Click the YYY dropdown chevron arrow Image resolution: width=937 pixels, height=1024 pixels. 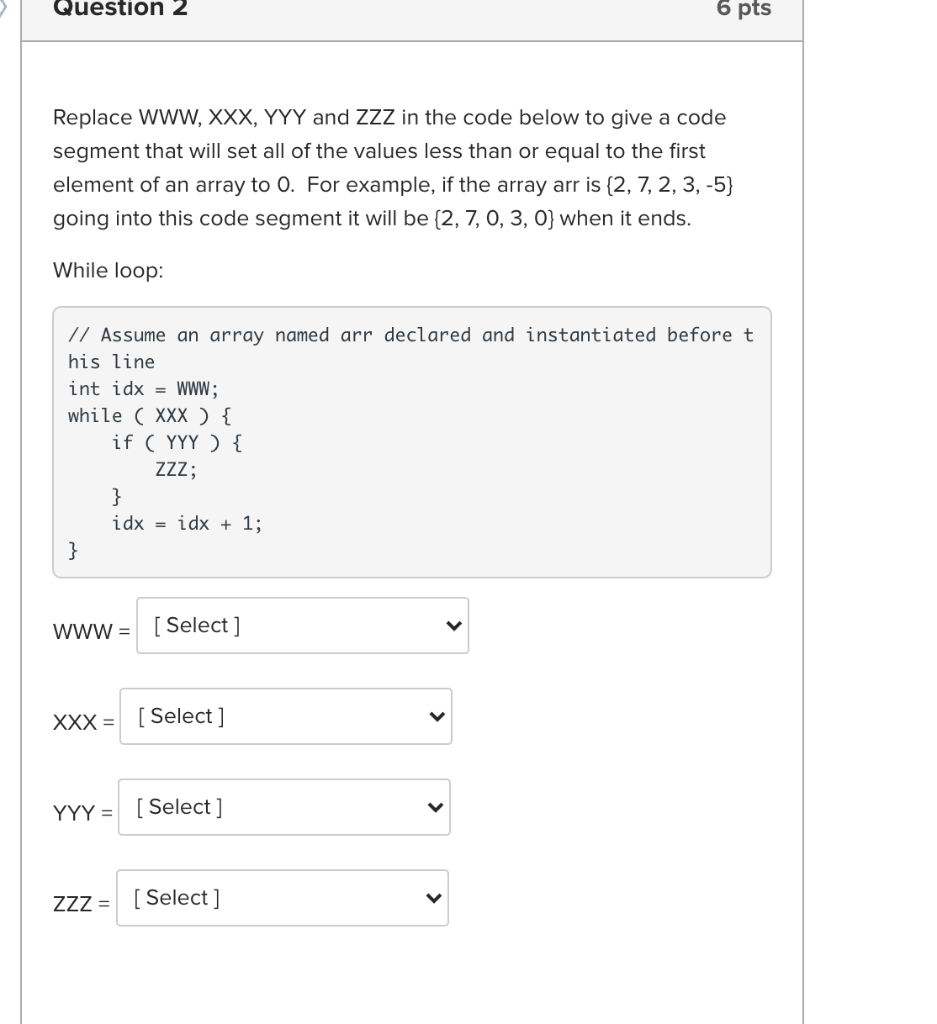click(437, 807)
